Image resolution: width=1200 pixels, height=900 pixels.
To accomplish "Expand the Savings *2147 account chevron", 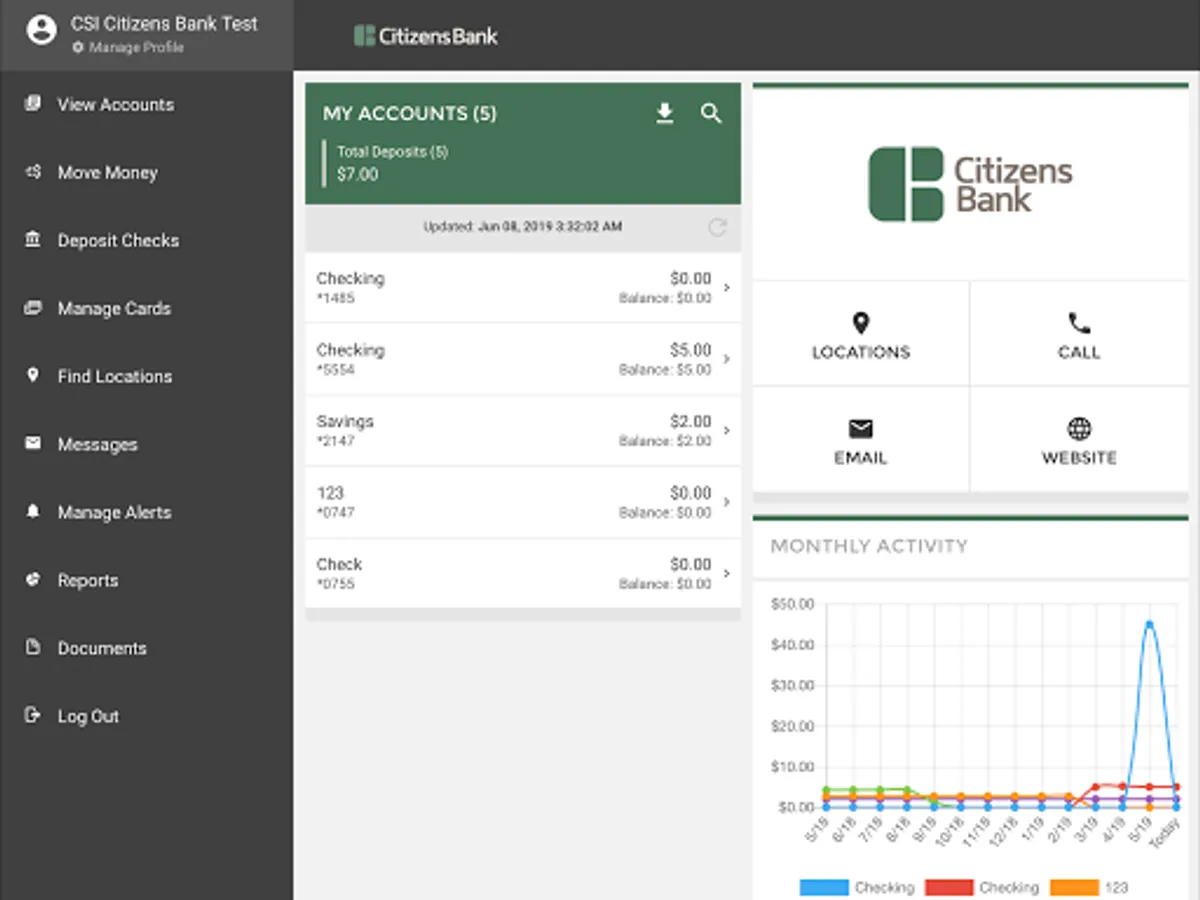I will point(727,431).
